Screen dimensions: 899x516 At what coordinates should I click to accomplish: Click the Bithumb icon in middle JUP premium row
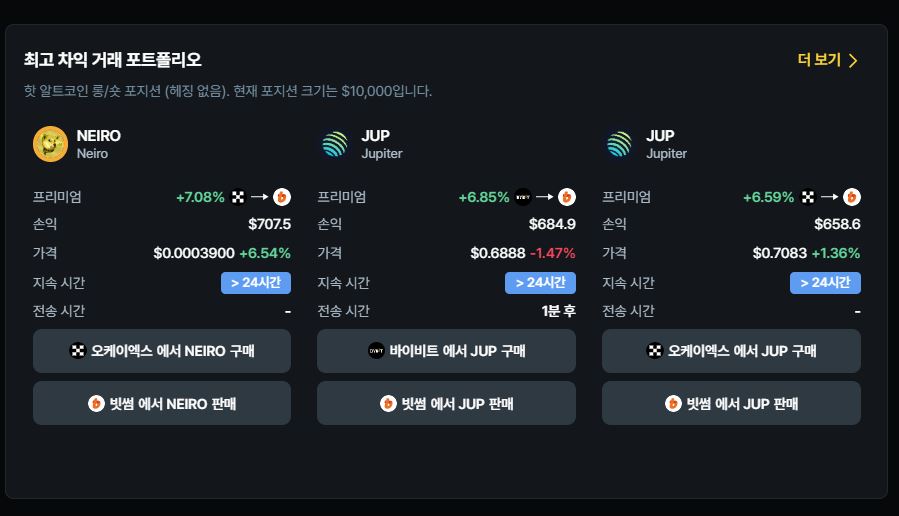point(566,197)
